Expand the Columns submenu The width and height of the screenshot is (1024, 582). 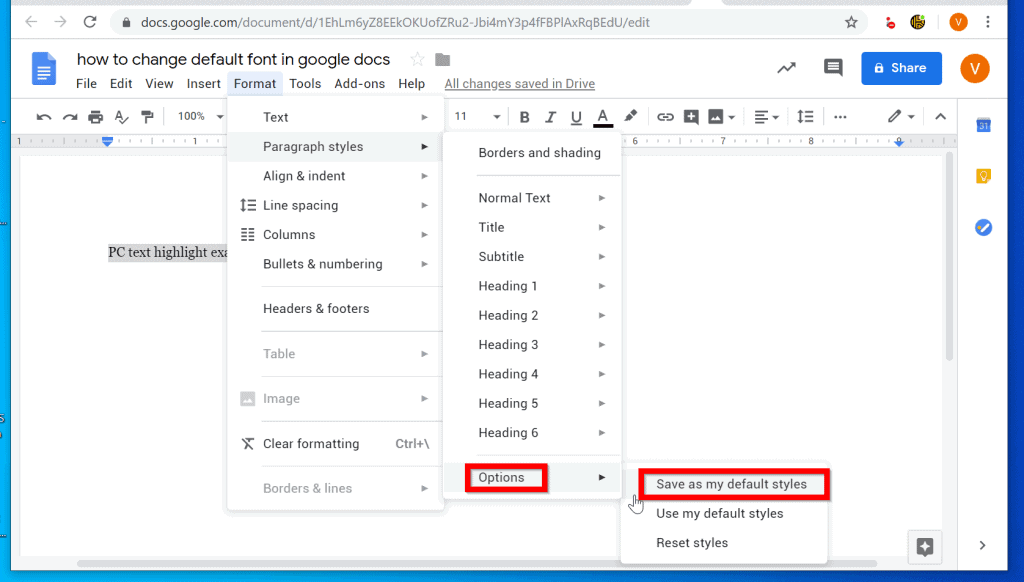(335, 234)
